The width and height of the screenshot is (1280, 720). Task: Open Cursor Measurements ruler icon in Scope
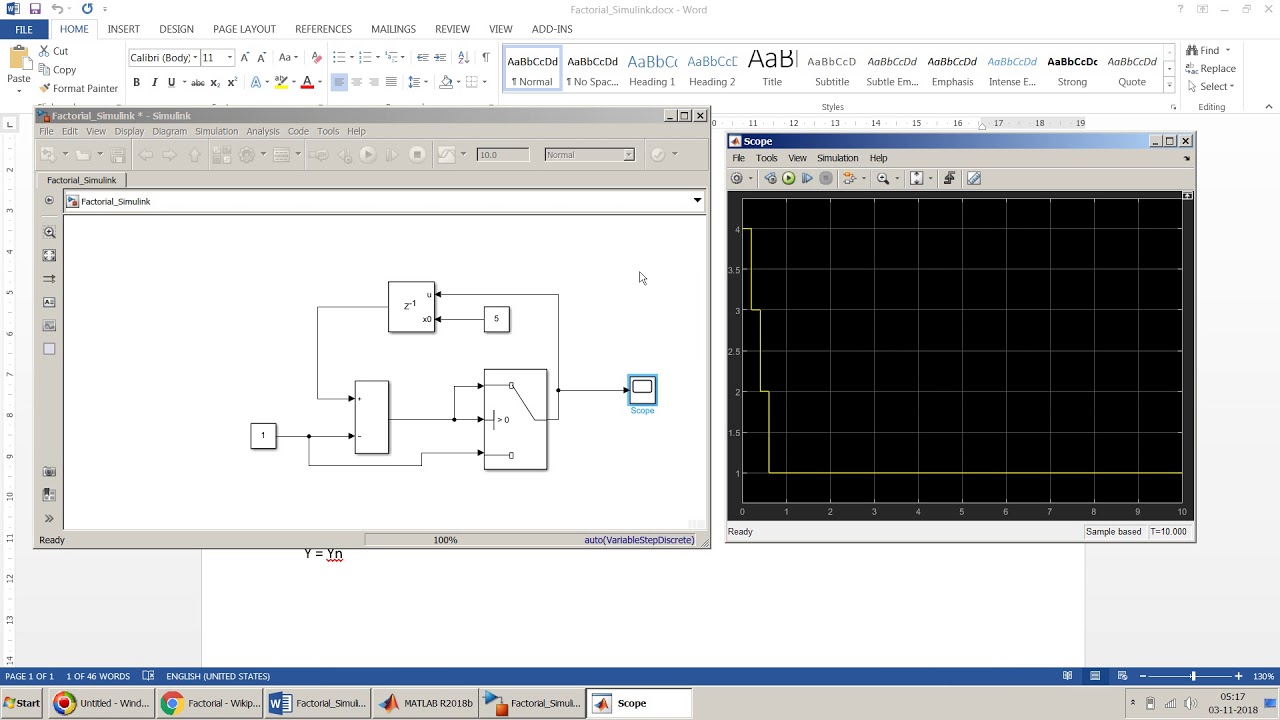point(974,178)
